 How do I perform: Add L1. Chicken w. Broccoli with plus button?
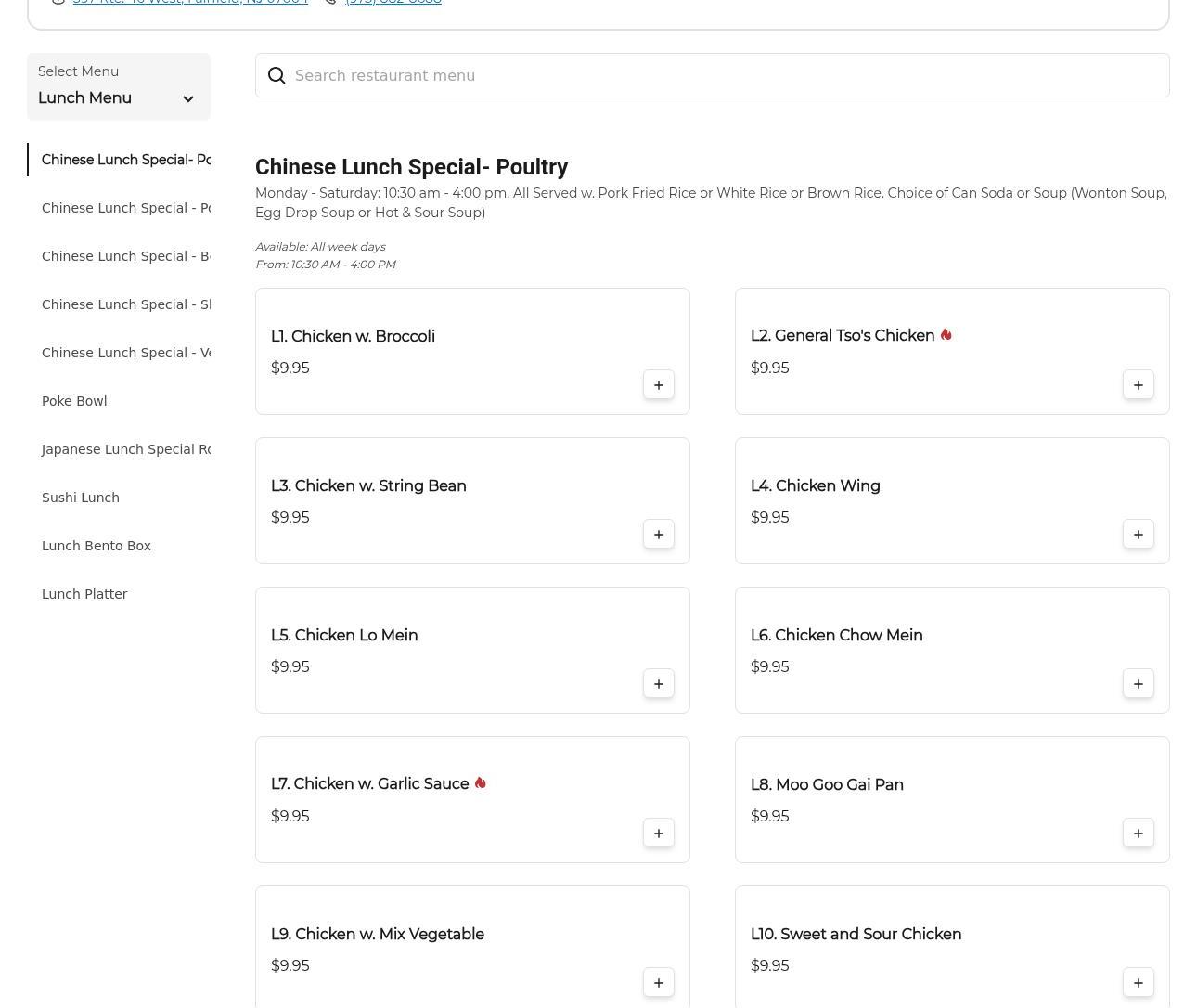(x=659, y=385)
